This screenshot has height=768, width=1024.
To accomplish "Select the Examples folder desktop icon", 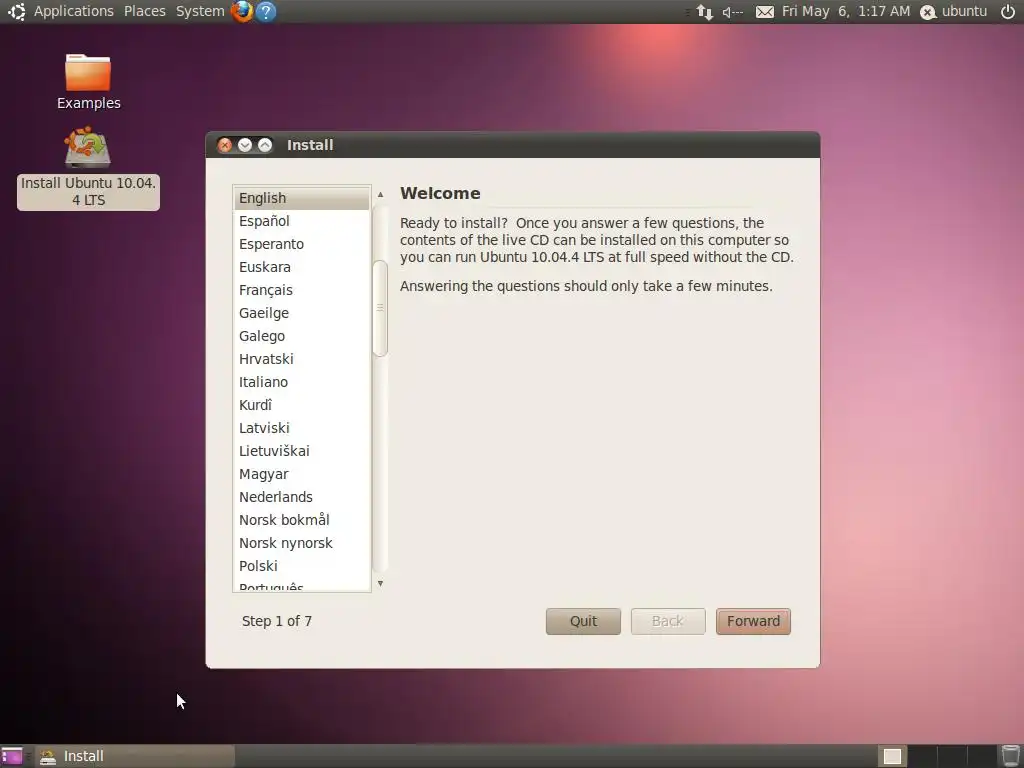I will click(88, 82).
